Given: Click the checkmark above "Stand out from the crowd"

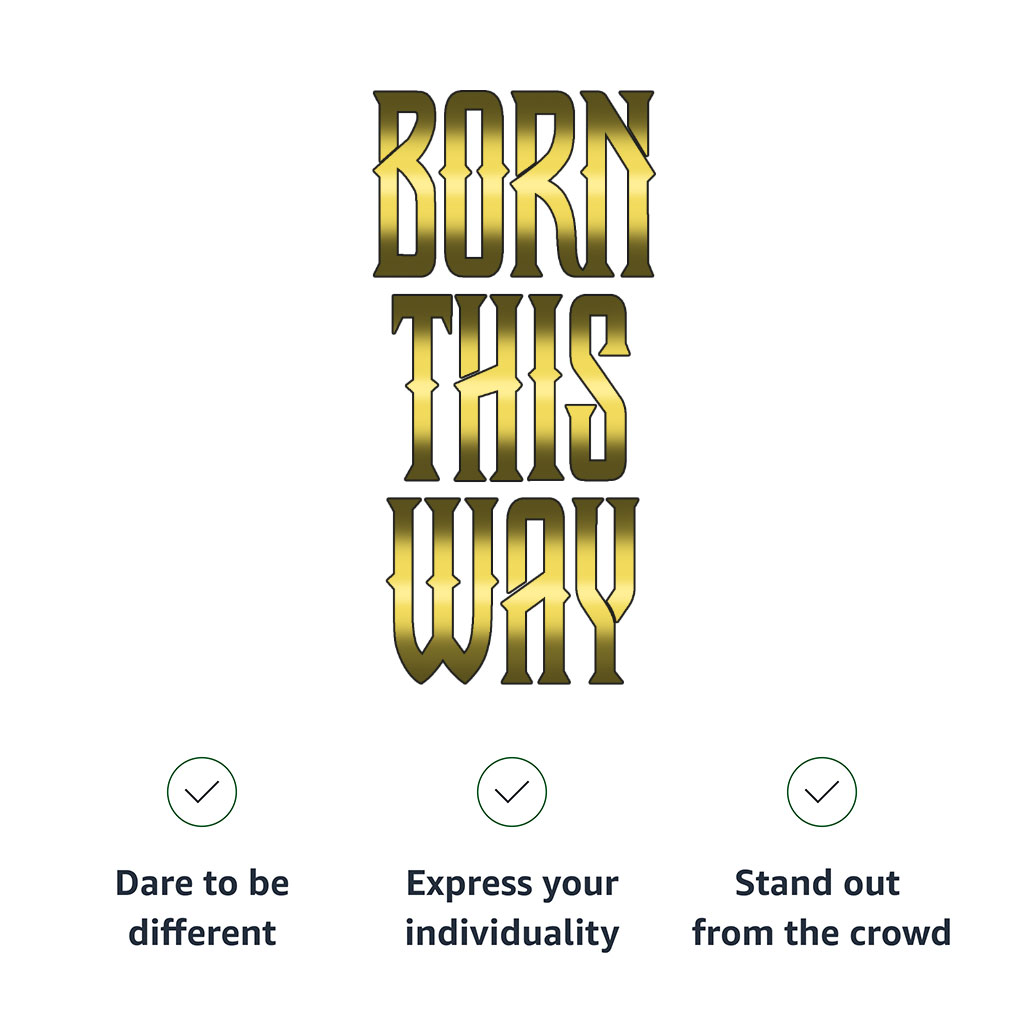Looking at the screenshot, I should click(822, 792).
